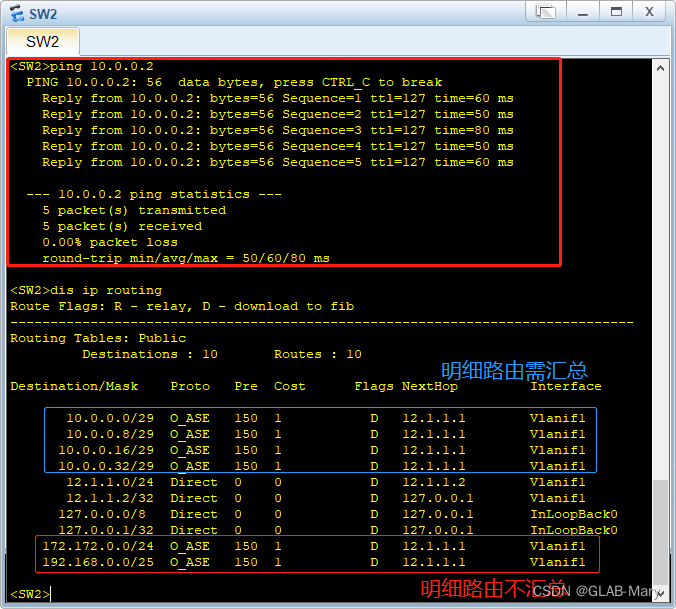Image resolution: width=676 pixels, height=609 pixels.
Task: Click the ping 10.0.0.2 command line
Action: point(82,66)
